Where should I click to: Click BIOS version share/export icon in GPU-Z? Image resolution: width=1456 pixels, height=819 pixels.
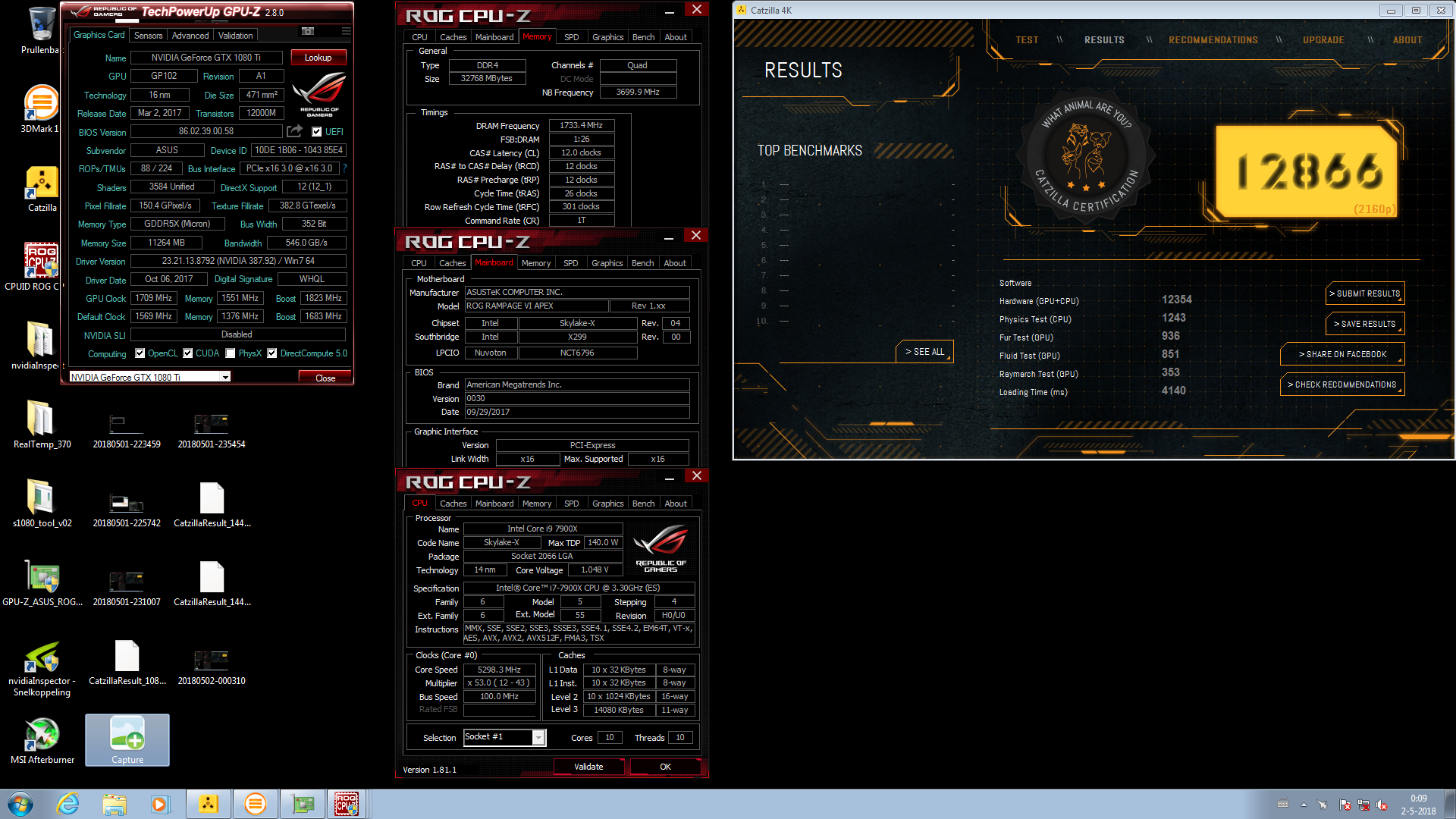294,131
